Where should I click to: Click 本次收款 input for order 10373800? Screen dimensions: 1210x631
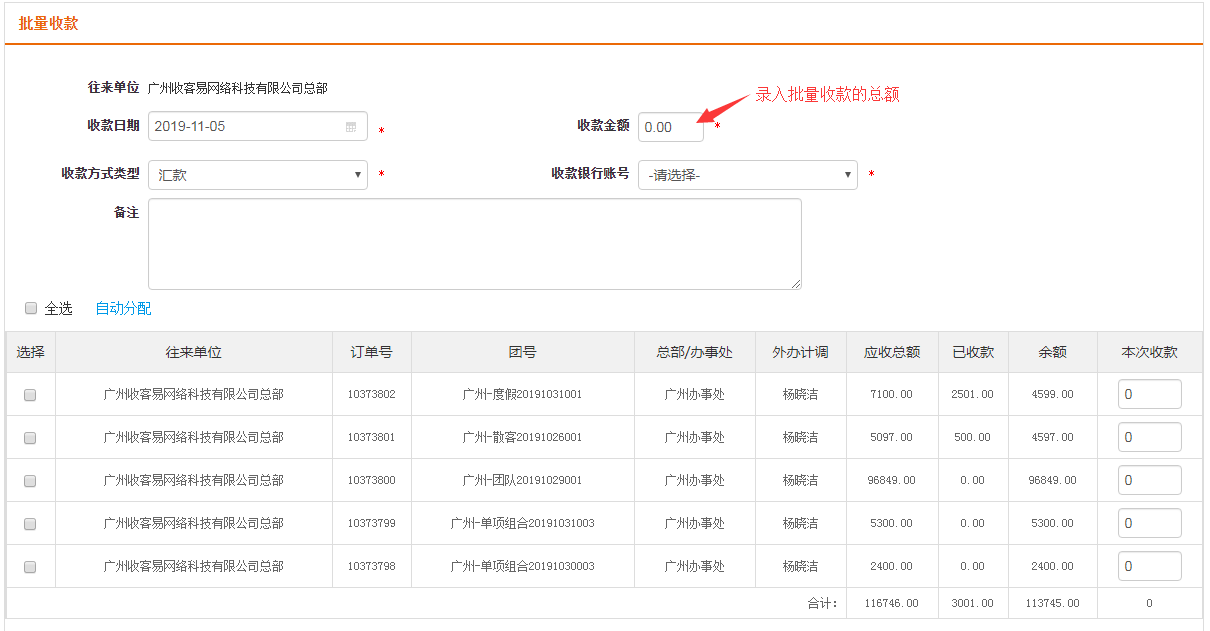click(x=1149, y=481)
